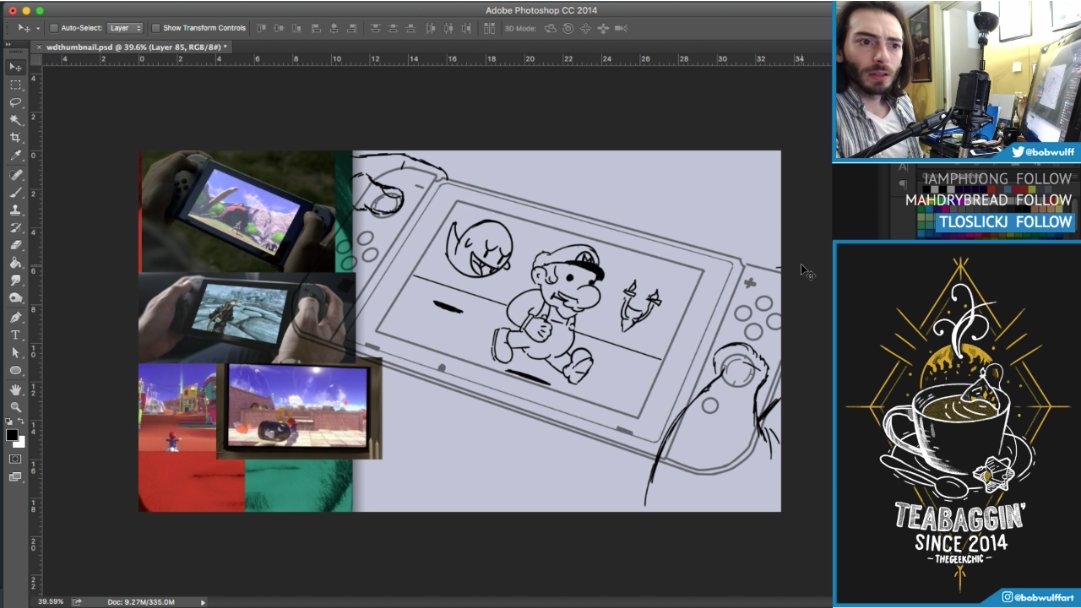Viewport: 1081px width, 608px height.
Task: Distribute right edges of layers
Action: pyautogui.click(x=466, y=28)
